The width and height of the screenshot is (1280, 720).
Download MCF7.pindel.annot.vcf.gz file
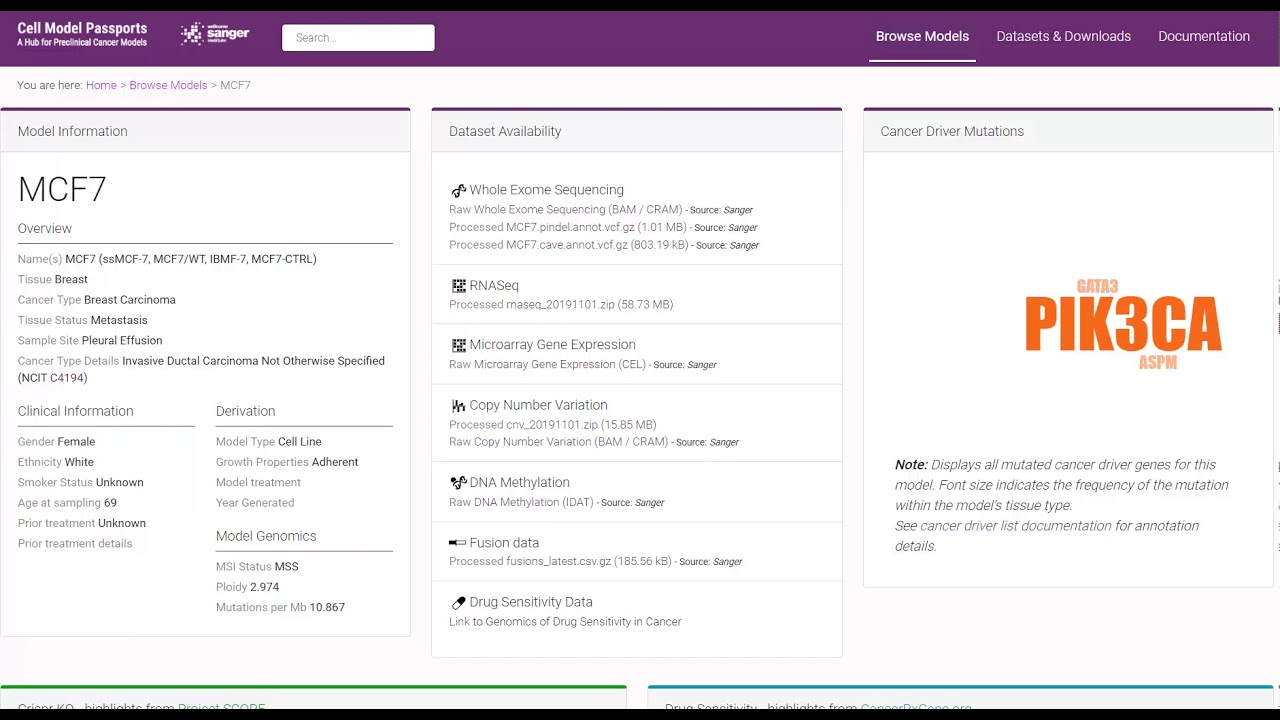(x=568, y=227)
